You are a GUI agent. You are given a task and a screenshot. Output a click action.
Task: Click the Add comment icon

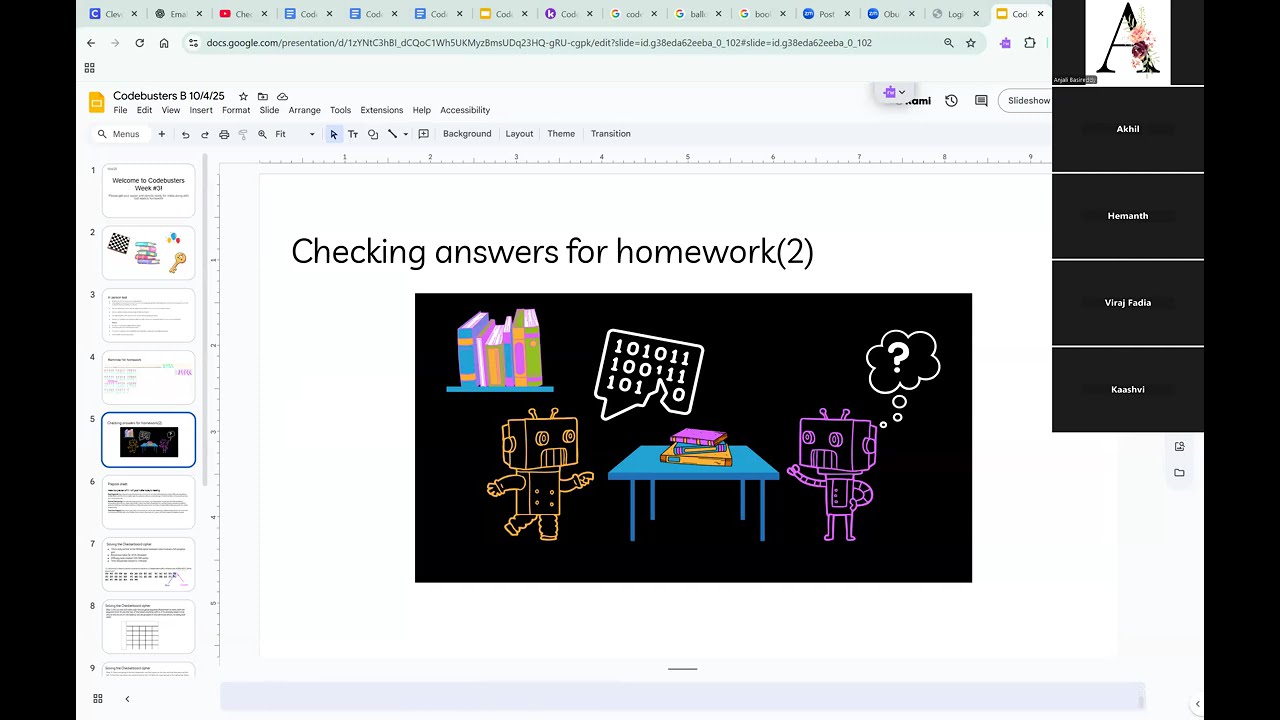click(x=423, y=134)
